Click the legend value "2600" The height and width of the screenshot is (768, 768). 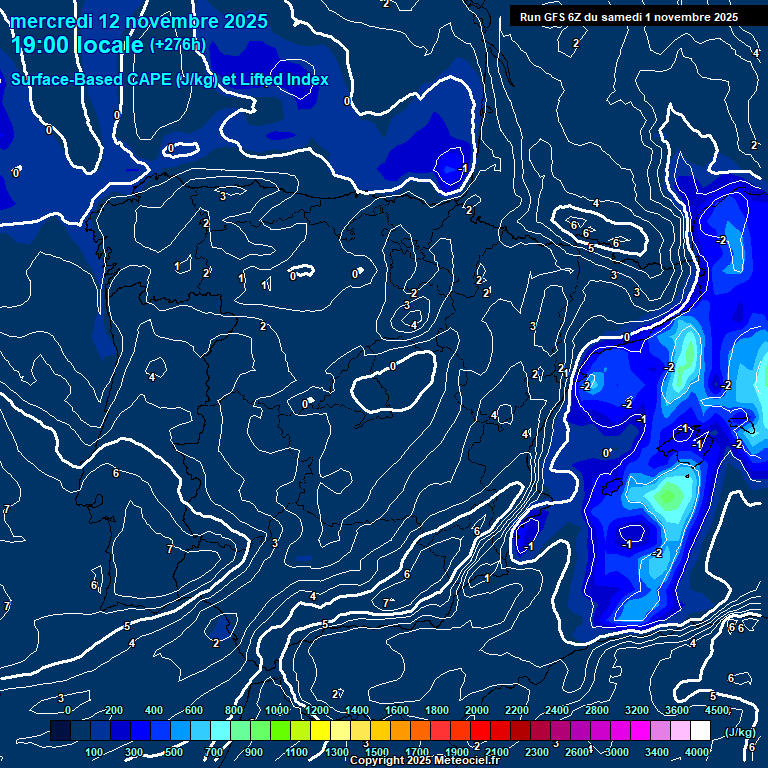coord(577,752)
